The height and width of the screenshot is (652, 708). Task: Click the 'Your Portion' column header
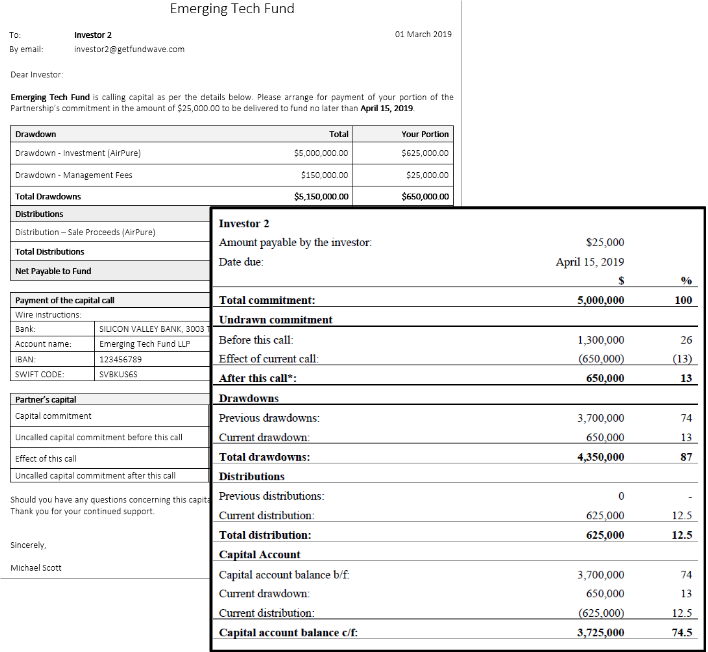(425, 134)
